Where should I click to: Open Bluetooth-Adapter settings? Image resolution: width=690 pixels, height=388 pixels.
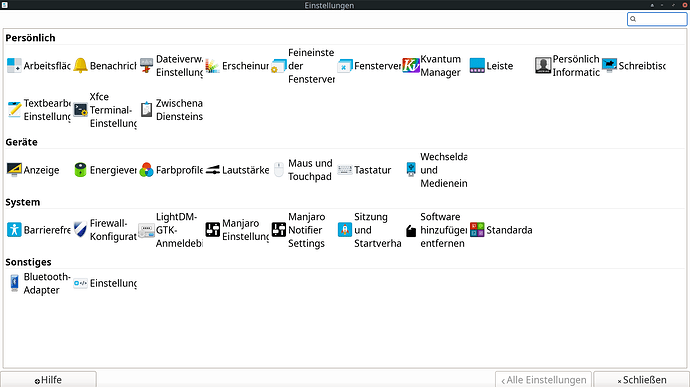pyautogui.click(x=39, y=283)
